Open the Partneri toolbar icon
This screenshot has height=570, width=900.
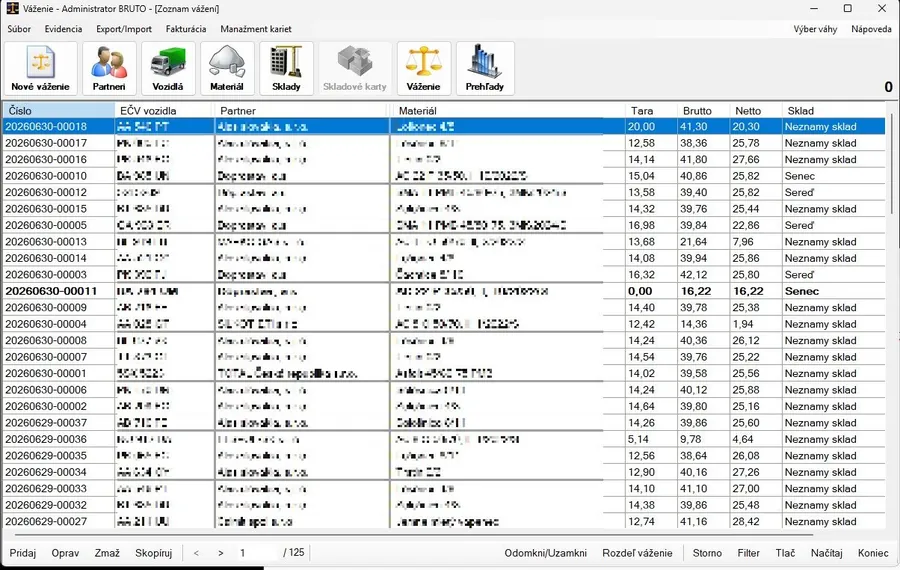(109, 68)
